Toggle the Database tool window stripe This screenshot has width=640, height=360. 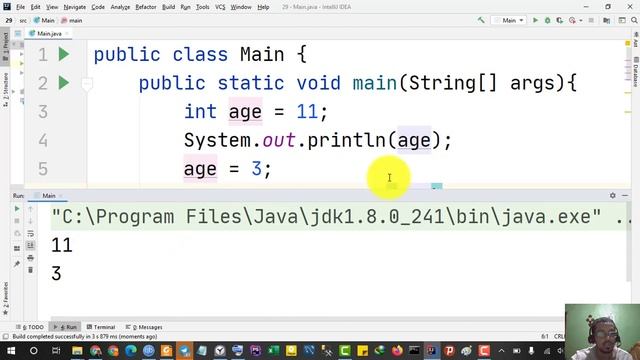point(636,72)
